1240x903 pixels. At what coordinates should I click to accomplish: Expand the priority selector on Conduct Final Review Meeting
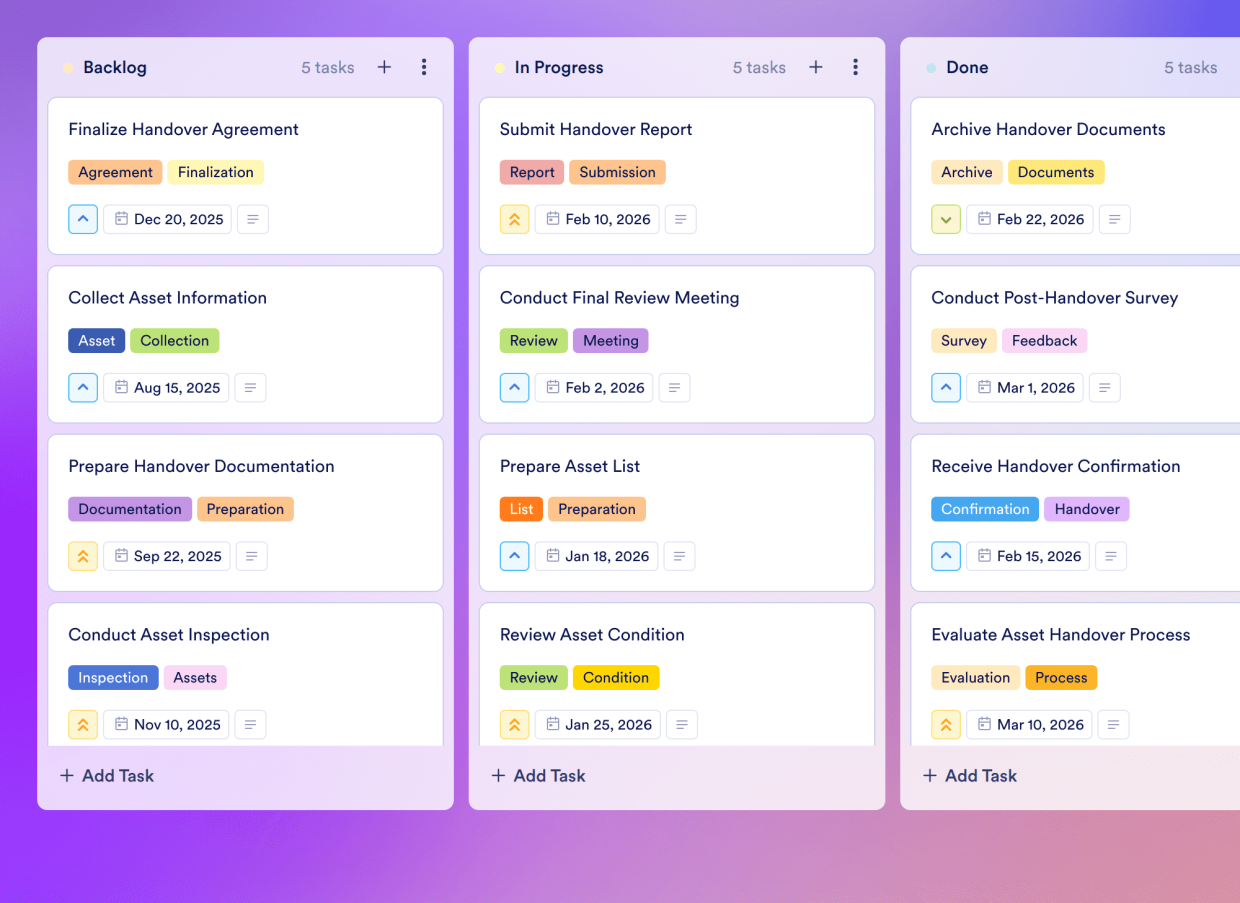pyautogui.click(x=514, y=387)
